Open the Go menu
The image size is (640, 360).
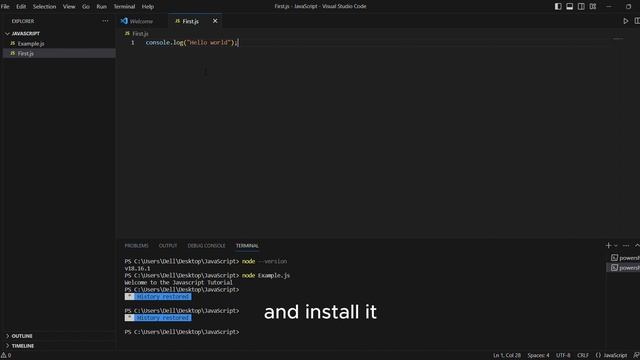pyautogui.click(x=86, y=7)
